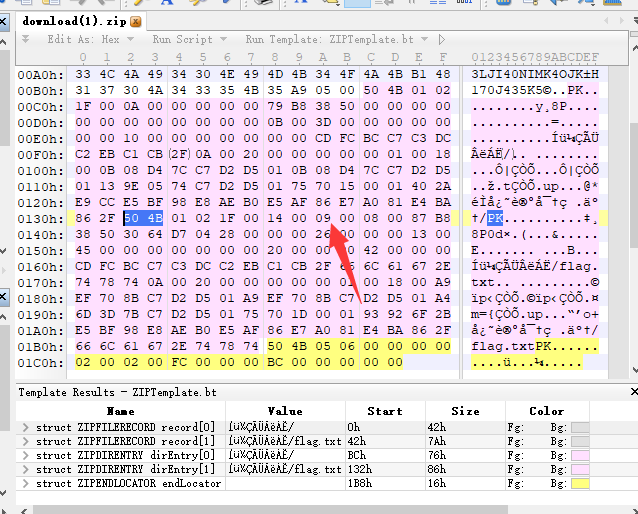Click record[1] background color swatch
Screen dimensions: 638x514
coord(580,441)
